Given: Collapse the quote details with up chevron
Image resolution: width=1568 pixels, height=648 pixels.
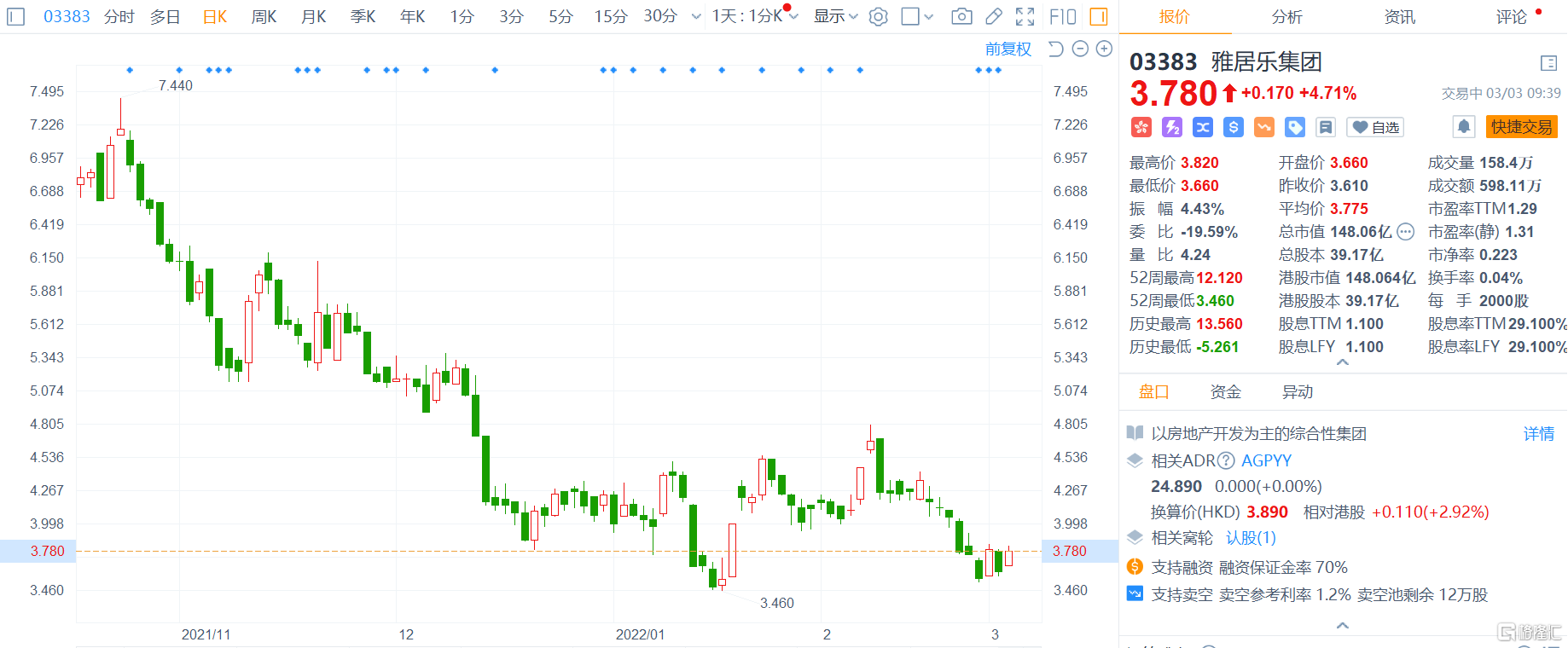Looking at the screenshot, I should coord(1342,363).
